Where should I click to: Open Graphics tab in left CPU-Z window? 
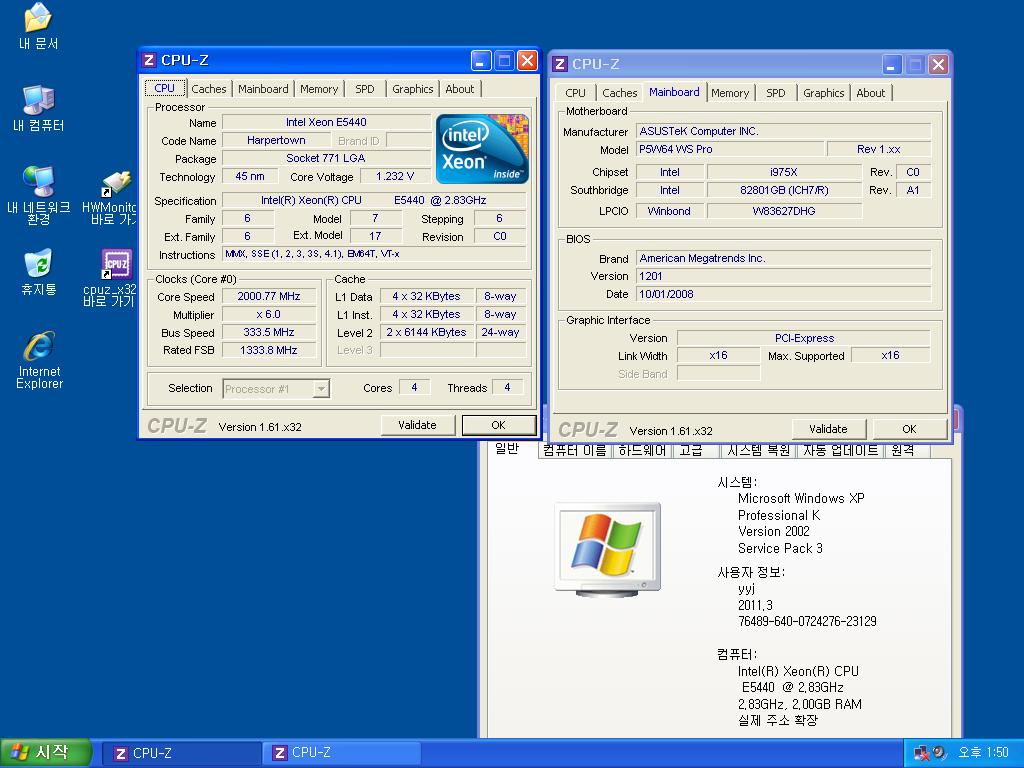413,89
